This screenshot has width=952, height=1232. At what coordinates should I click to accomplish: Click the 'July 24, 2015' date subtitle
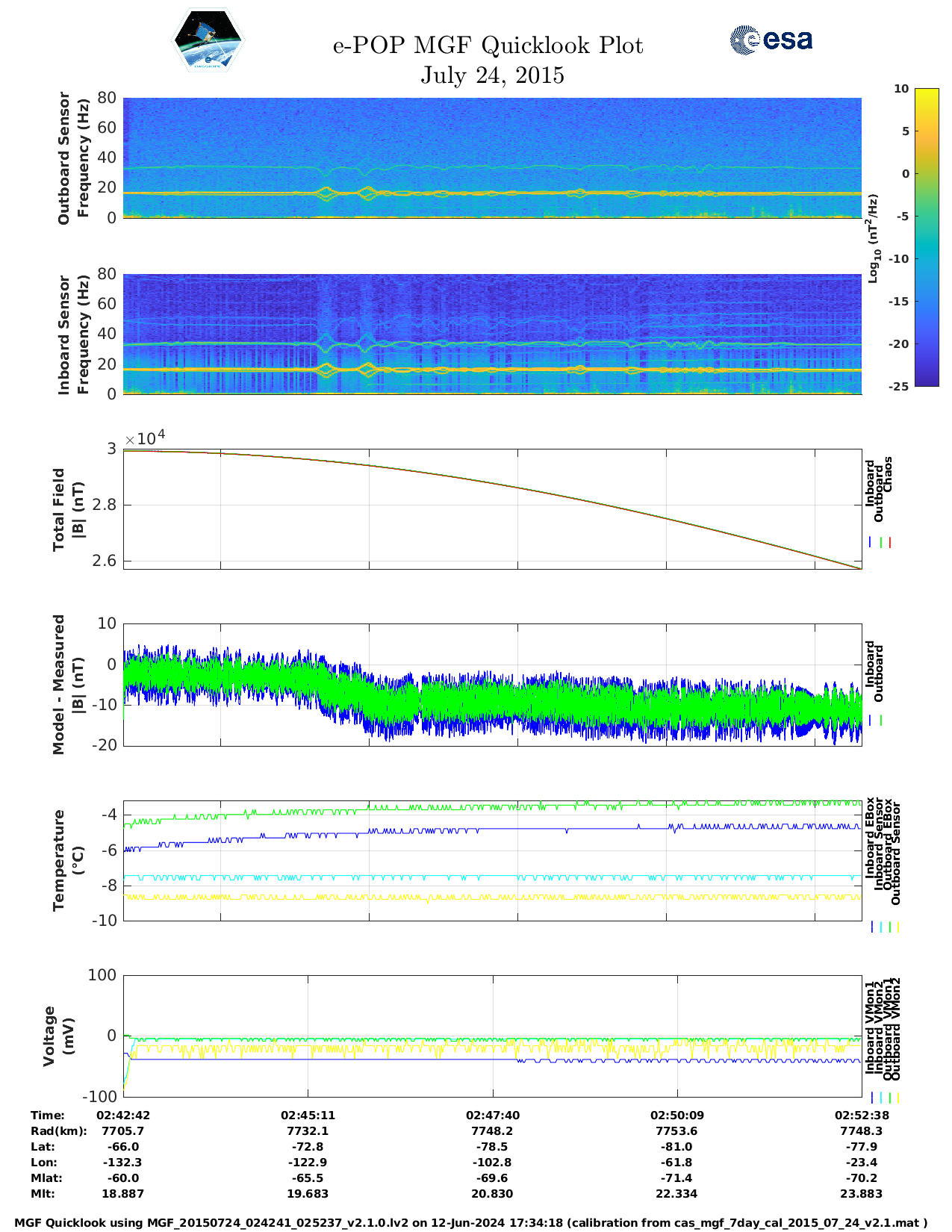tap(492, 75)
